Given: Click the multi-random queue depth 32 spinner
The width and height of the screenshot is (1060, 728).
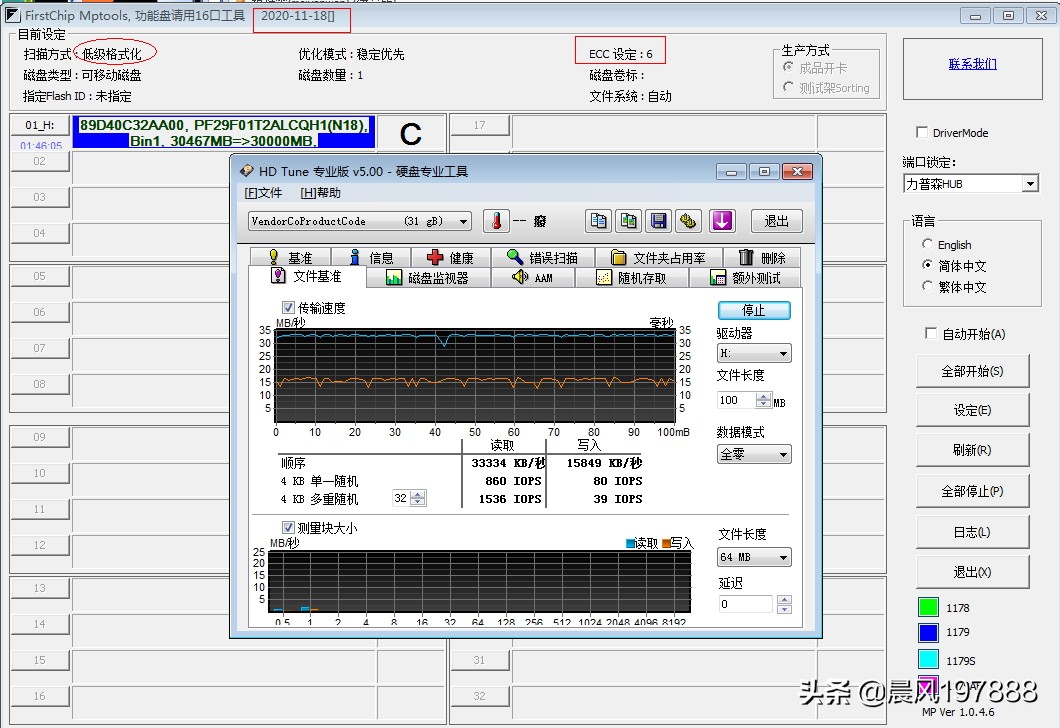Looking at the screenshot, I should click(418, 498).
